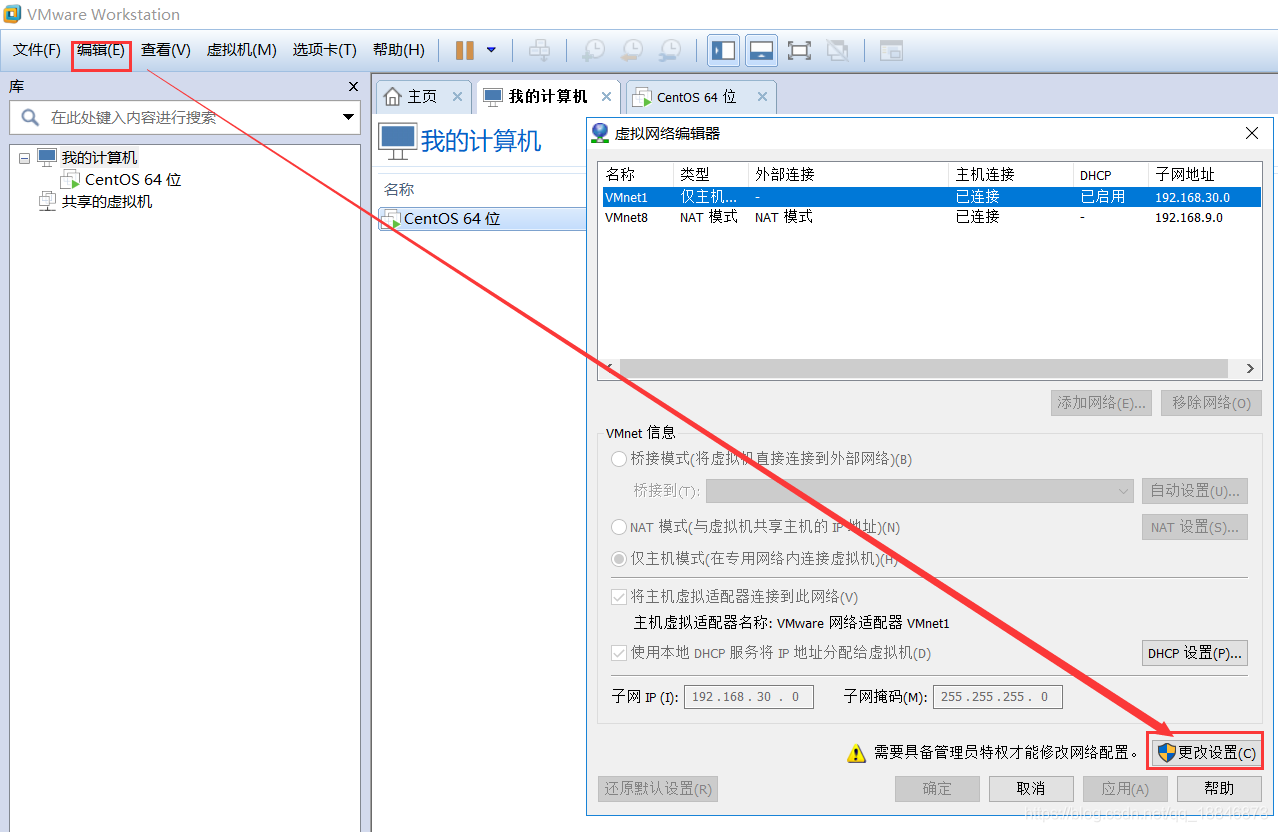Click the 帮助 button in the dialog
This screenshot has height=832, width=1278.
point(1219,789)
